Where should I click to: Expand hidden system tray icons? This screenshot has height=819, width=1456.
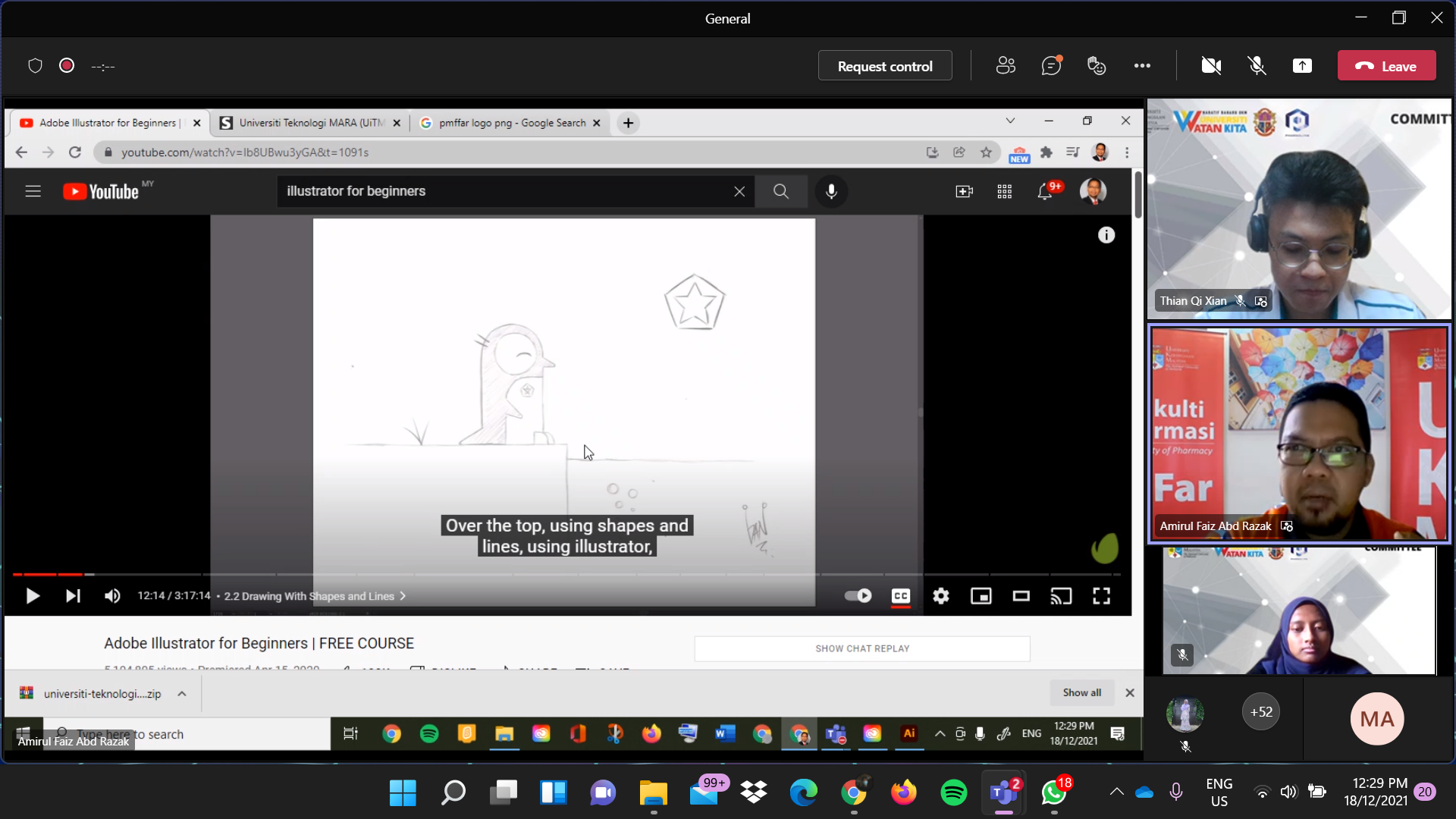(x=1116, y=792)
